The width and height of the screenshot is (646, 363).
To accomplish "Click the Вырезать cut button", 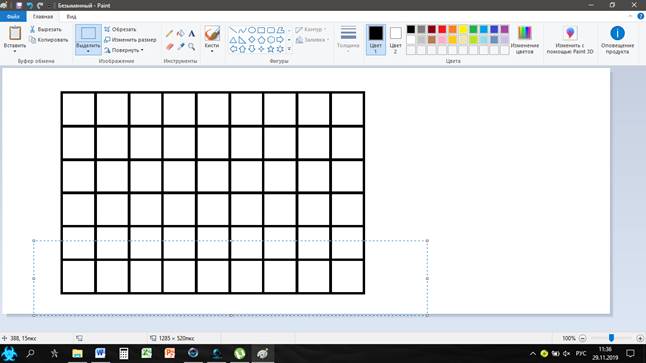I will pyautogui.click(x=45, y=29).
